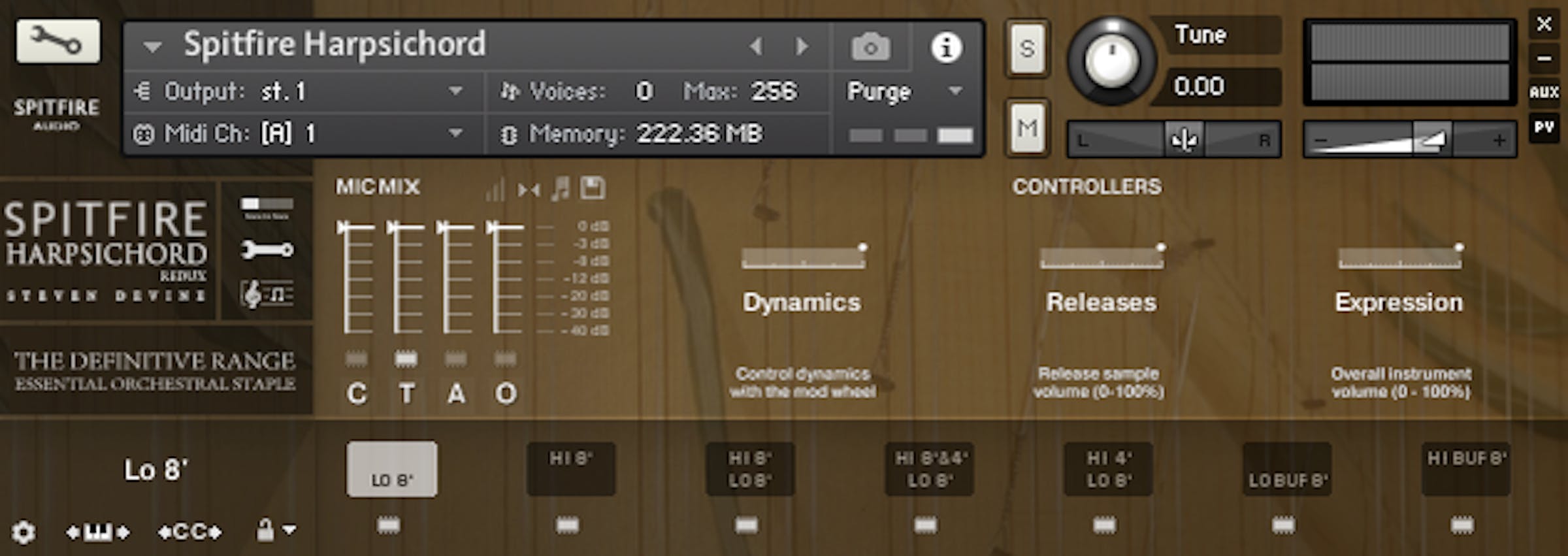Select the T microphone letter
Viewport: 1568px width, 556px height.
pos(406,393)
